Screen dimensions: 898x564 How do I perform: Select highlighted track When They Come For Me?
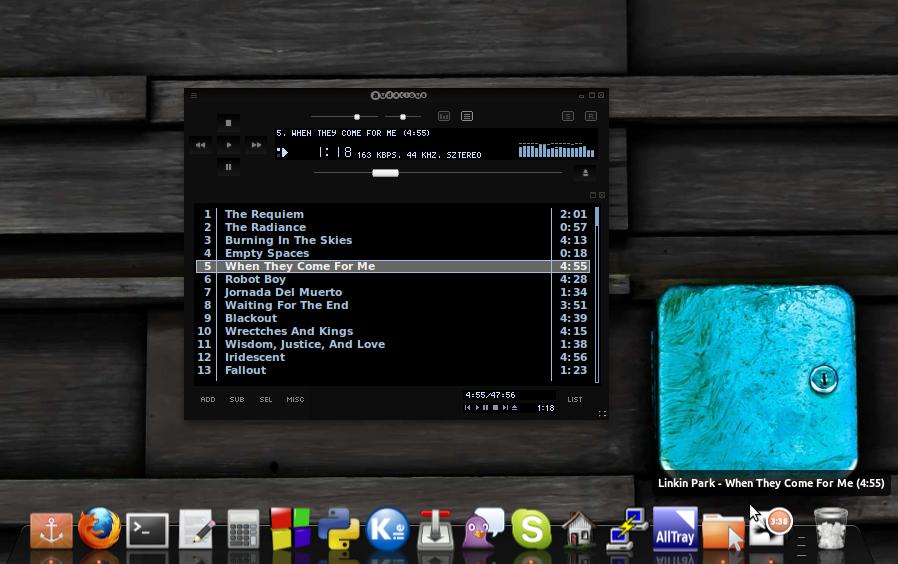393,266
